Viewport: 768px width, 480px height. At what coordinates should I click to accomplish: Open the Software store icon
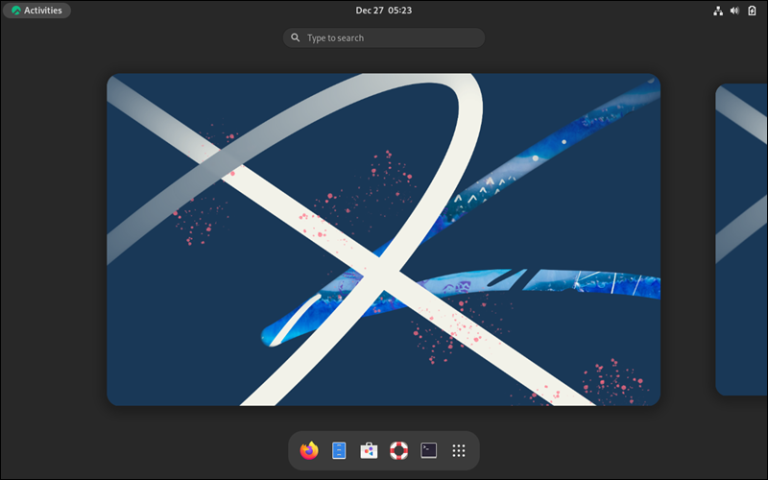pos(369,451)
